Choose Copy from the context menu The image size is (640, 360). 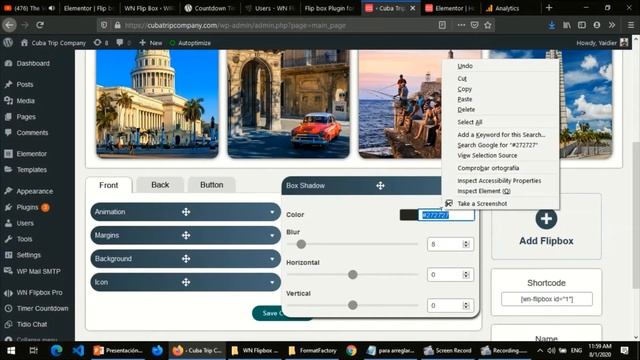pos(464,89)
